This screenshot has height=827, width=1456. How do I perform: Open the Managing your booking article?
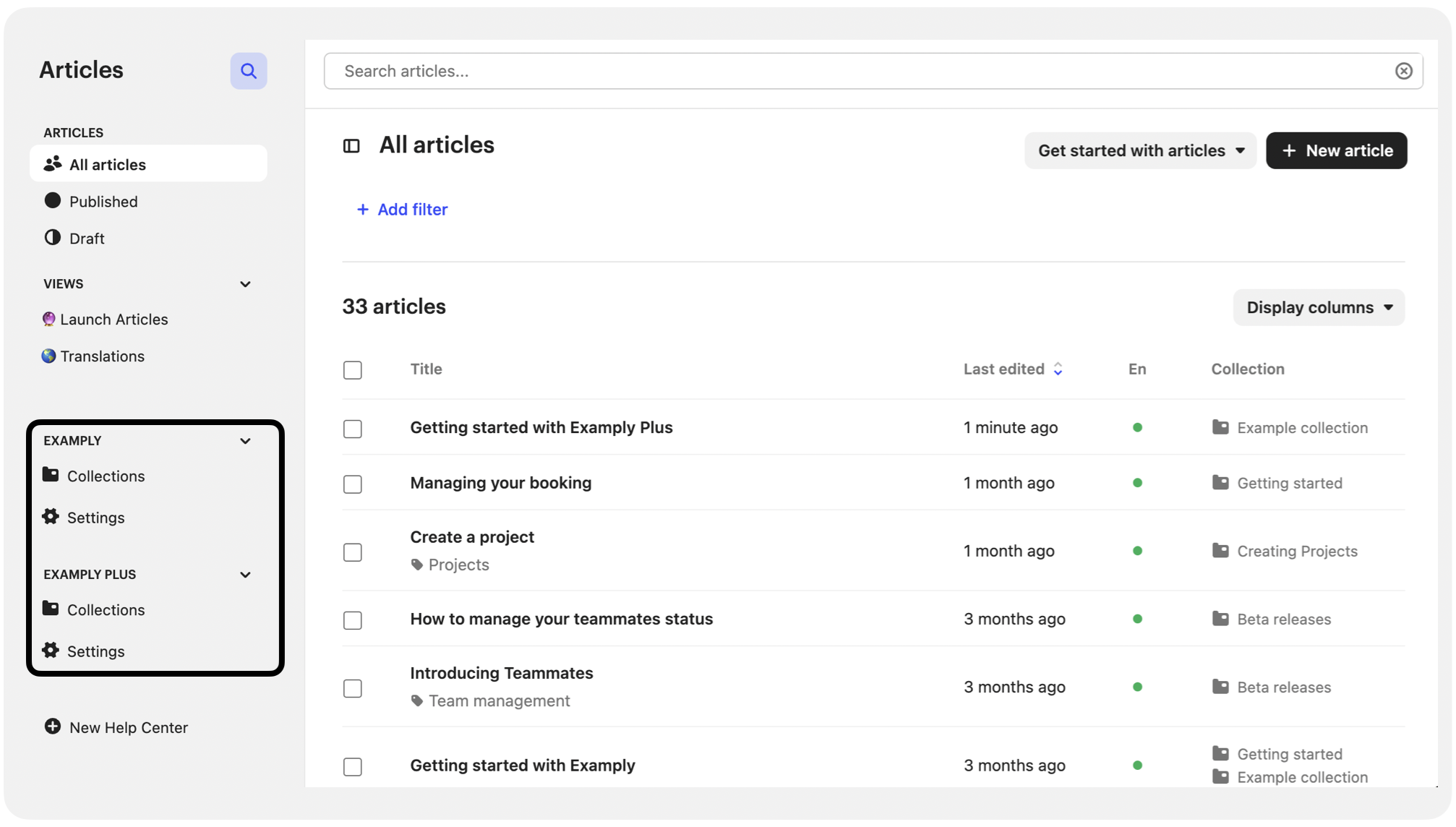pos(501,482)
